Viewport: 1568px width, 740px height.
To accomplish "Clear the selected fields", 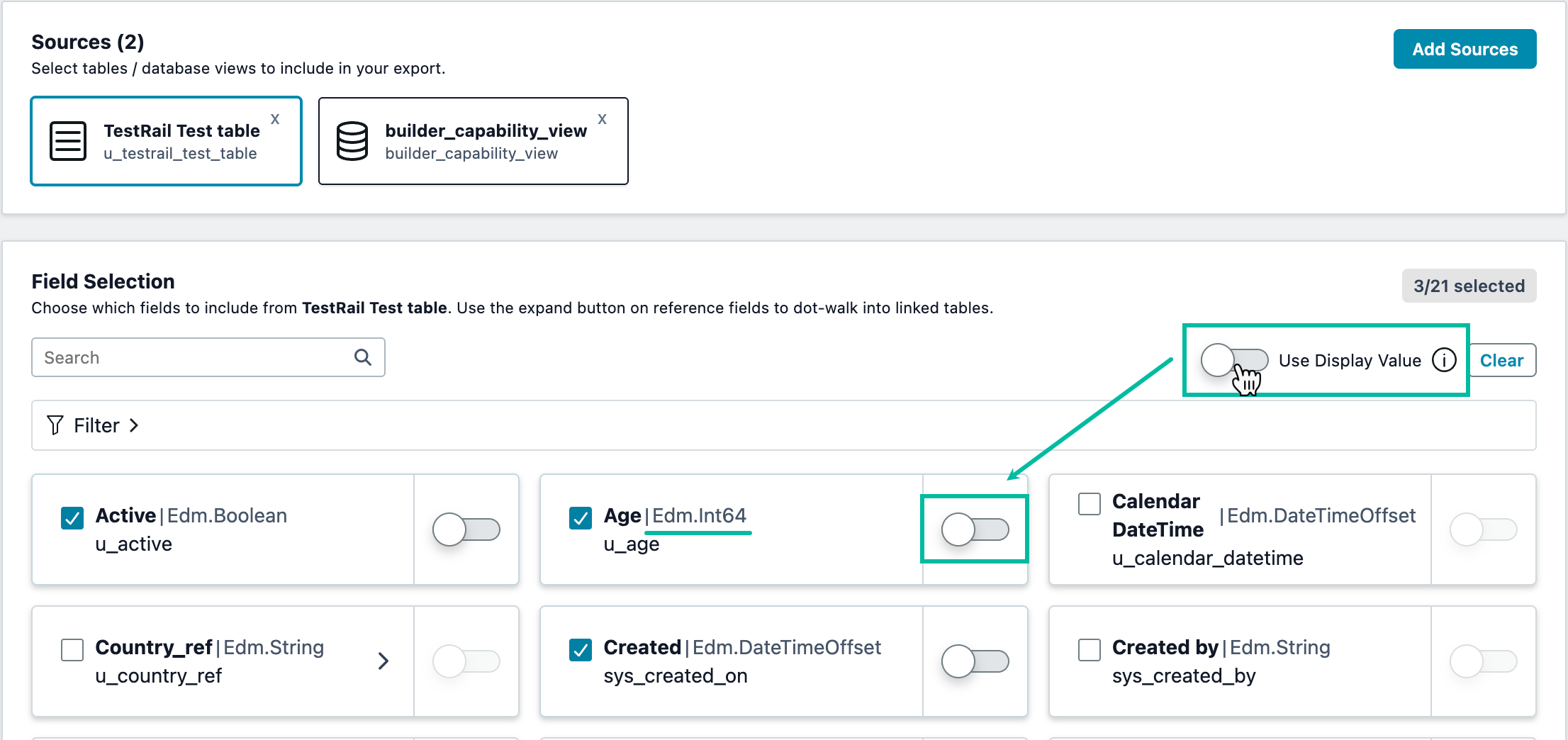I will point(1502,360).
